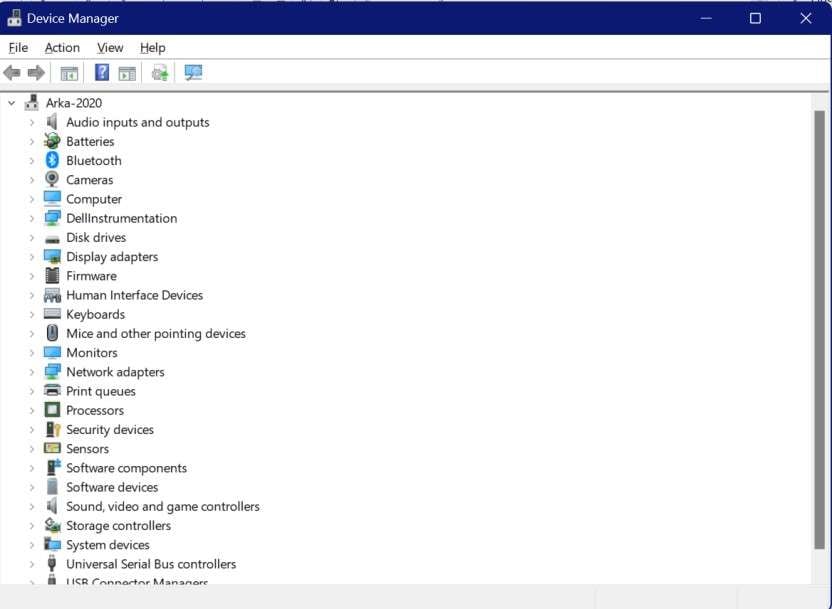The width and height of the screenshot is (832, 609).
Task: Expand the DellInstrumentation chevron
Action: (32, 219)
